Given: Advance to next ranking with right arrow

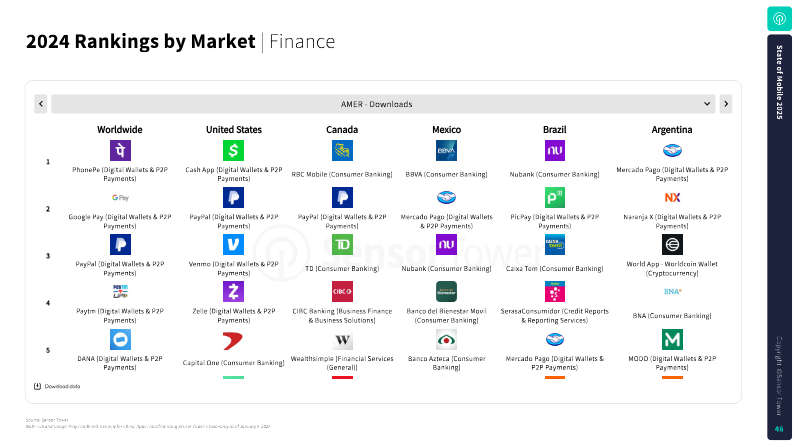Looking at the screenshot, I should pyautogui.click(x=726, y=104).
